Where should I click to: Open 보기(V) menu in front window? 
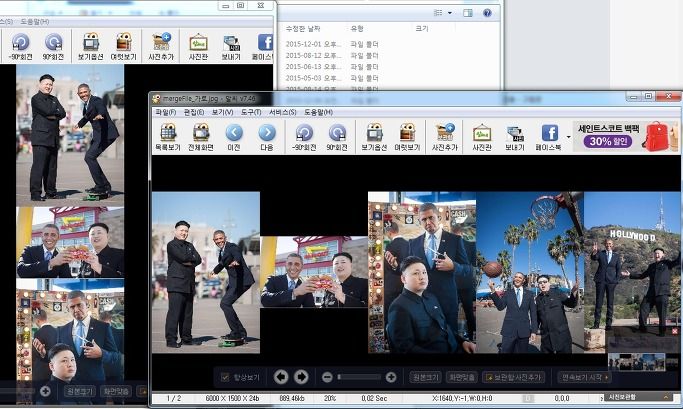point(222,112)
